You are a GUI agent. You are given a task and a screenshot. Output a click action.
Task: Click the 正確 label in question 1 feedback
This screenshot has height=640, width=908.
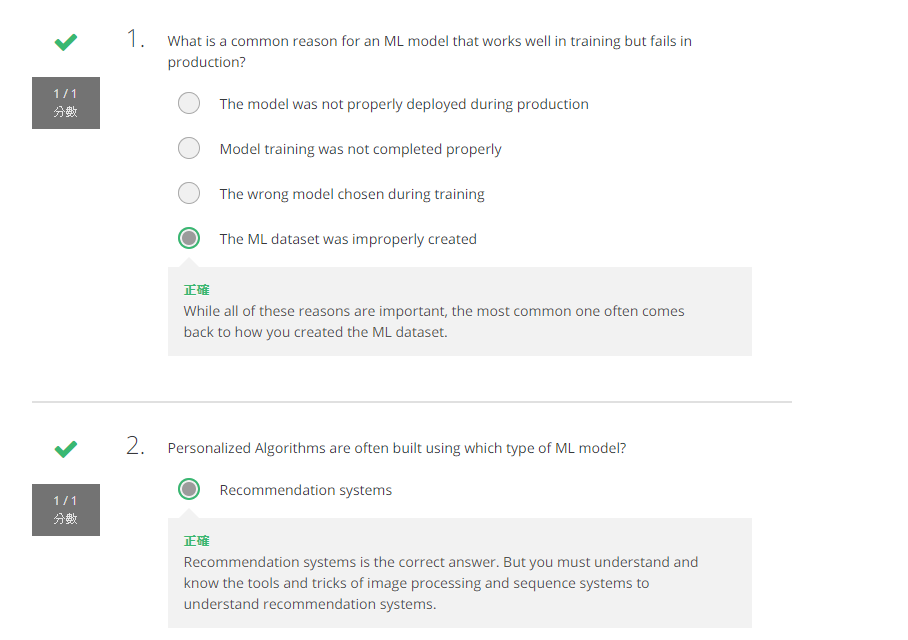[197, 290]
